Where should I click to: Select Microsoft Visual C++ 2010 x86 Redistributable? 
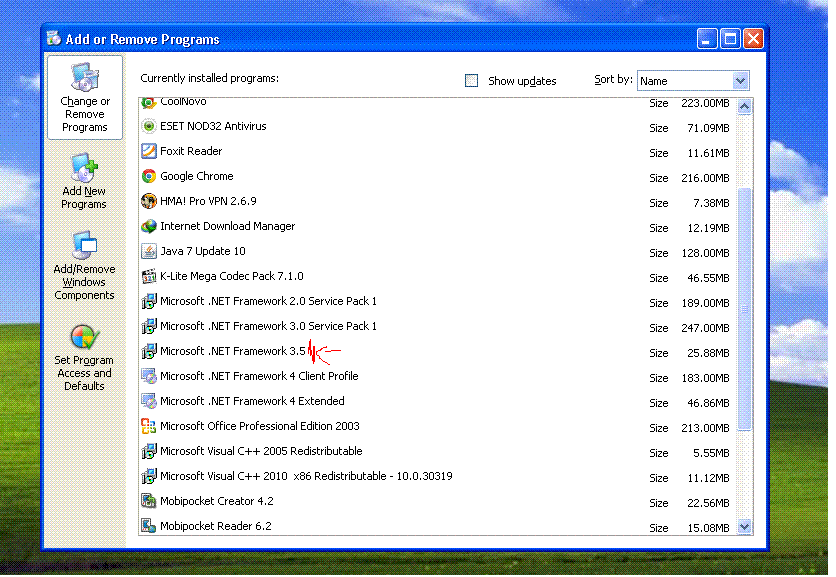coord(437,477)
